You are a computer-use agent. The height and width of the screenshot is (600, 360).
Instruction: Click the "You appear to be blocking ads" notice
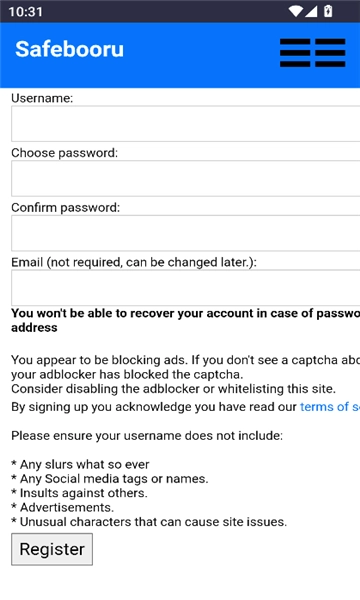coord(186,374)
